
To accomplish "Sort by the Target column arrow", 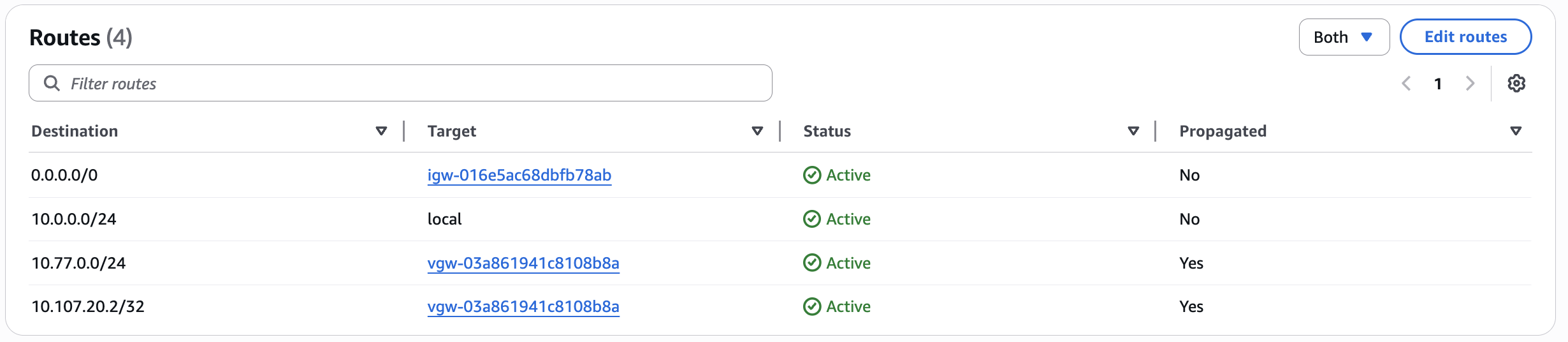I will click(x=757, y=131).
